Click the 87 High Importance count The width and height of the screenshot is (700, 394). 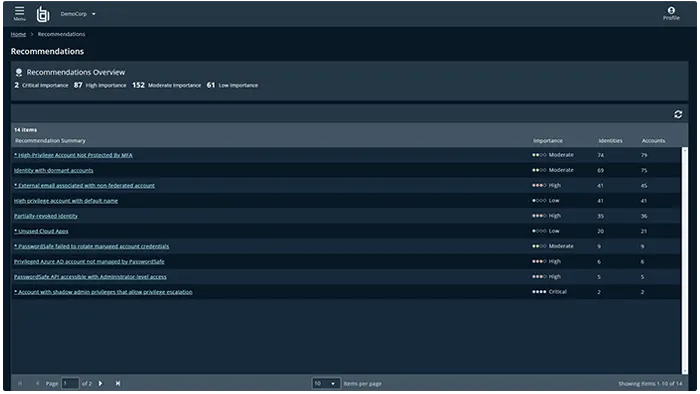click(100, 85)
